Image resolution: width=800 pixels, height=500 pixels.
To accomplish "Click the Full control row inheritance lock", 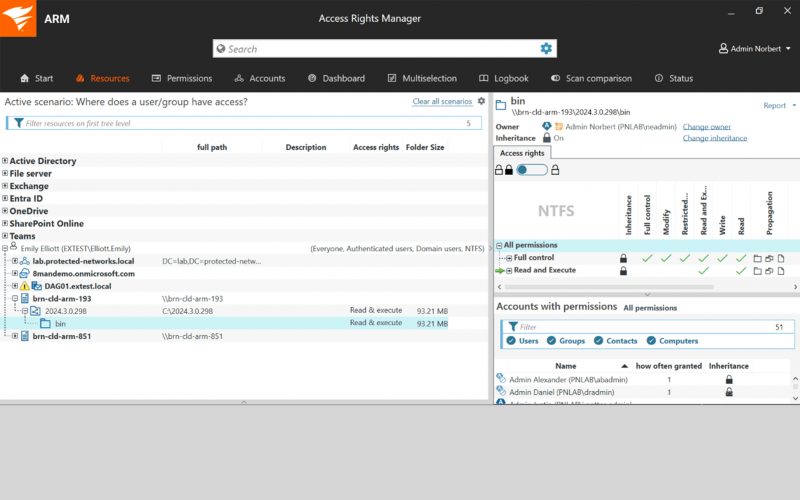I will [x=623, y=258].
